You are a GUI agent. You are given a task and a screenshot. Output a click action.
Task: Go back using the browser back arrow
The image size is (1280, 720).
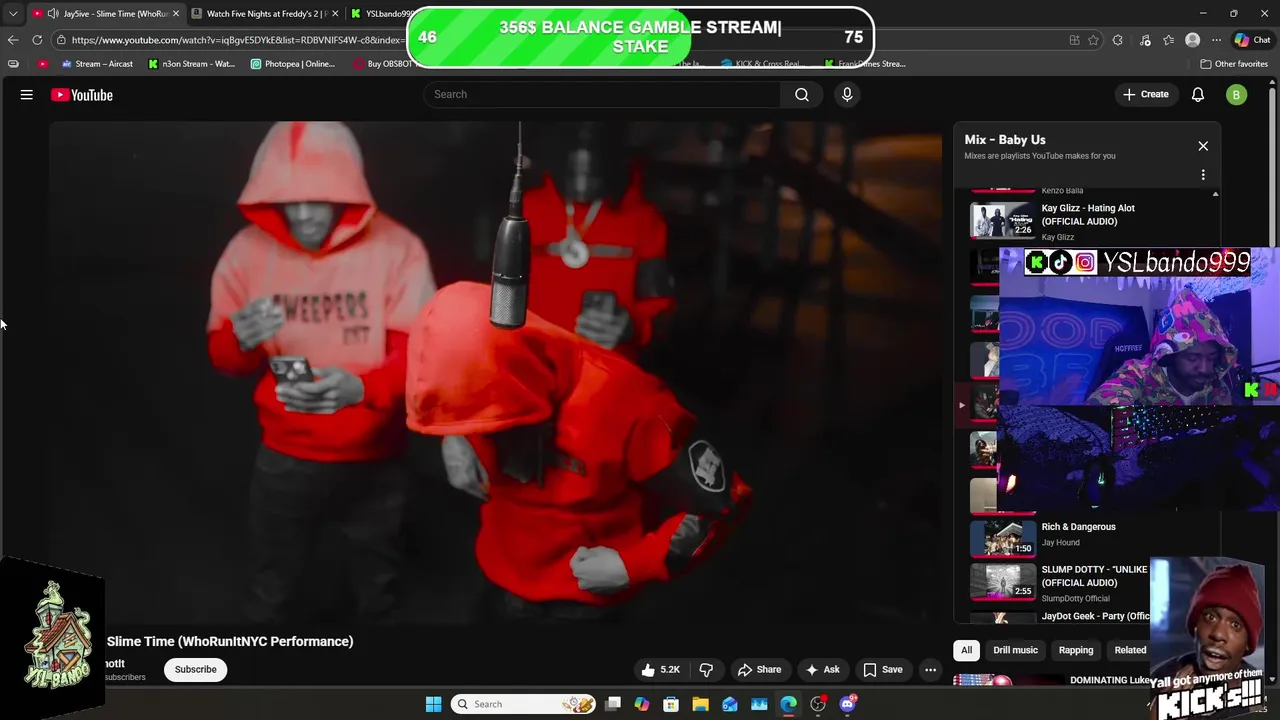point(13,40)
